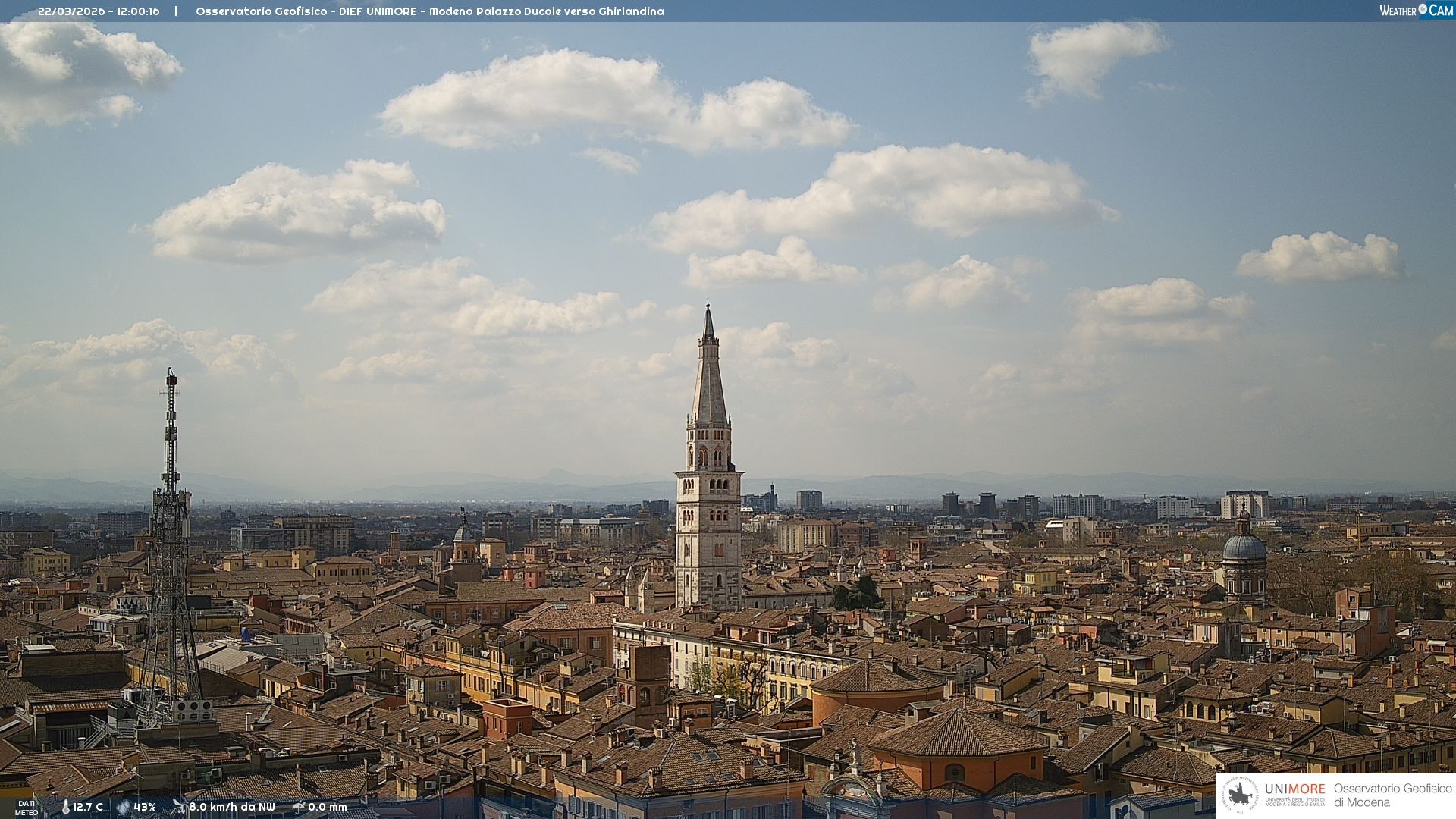
Task: Click the gray church dome on right
Action: point(1244,548)
